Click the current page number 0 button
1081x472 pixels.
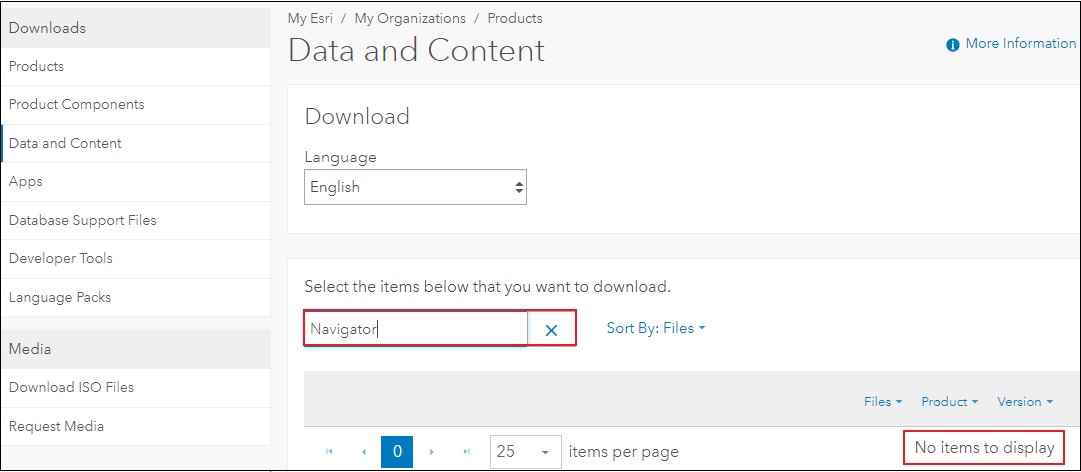tap(397, 452)
